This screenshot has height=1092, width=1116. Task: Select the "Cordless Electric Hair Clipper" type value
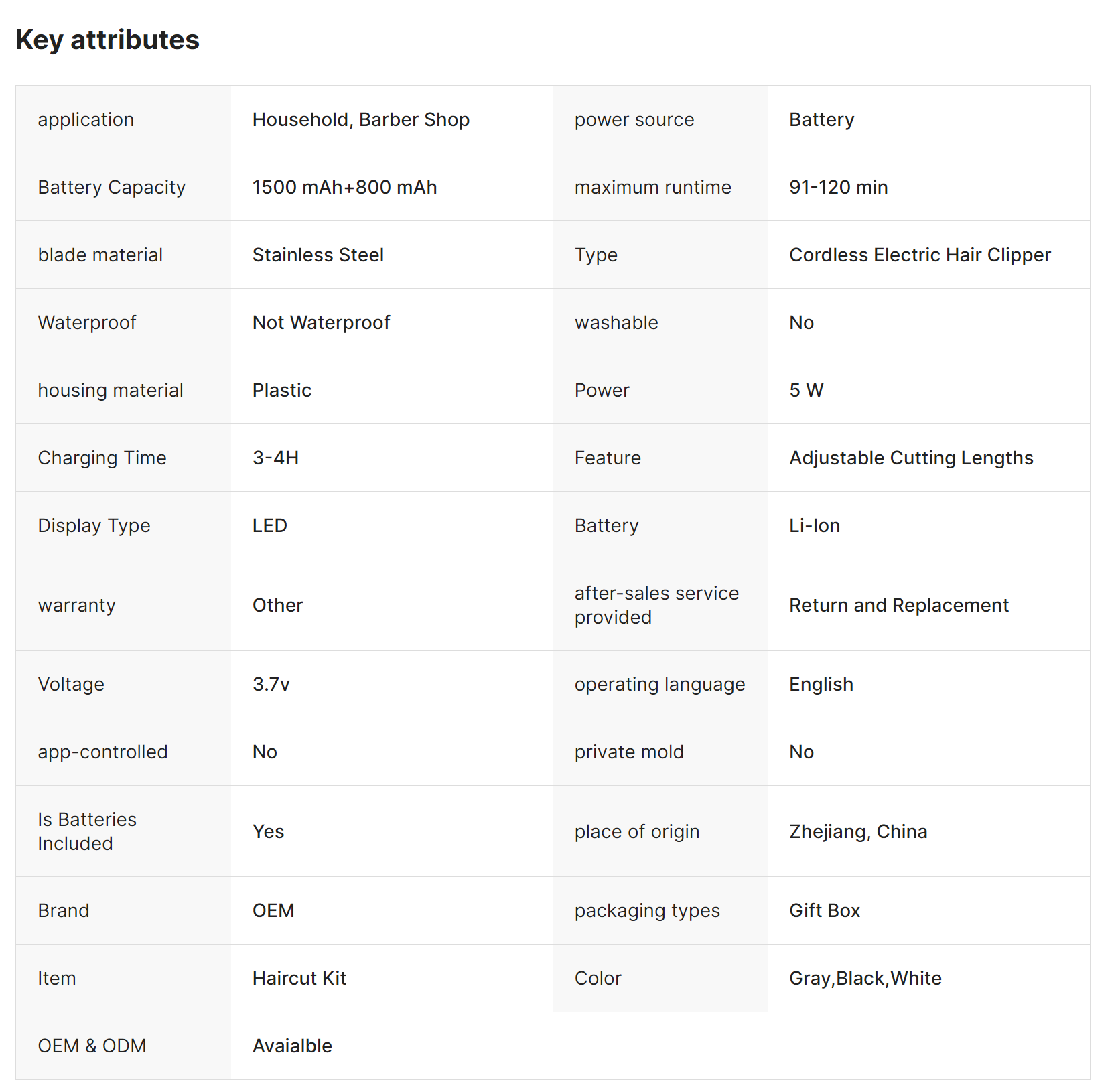[x=920, y=255]
